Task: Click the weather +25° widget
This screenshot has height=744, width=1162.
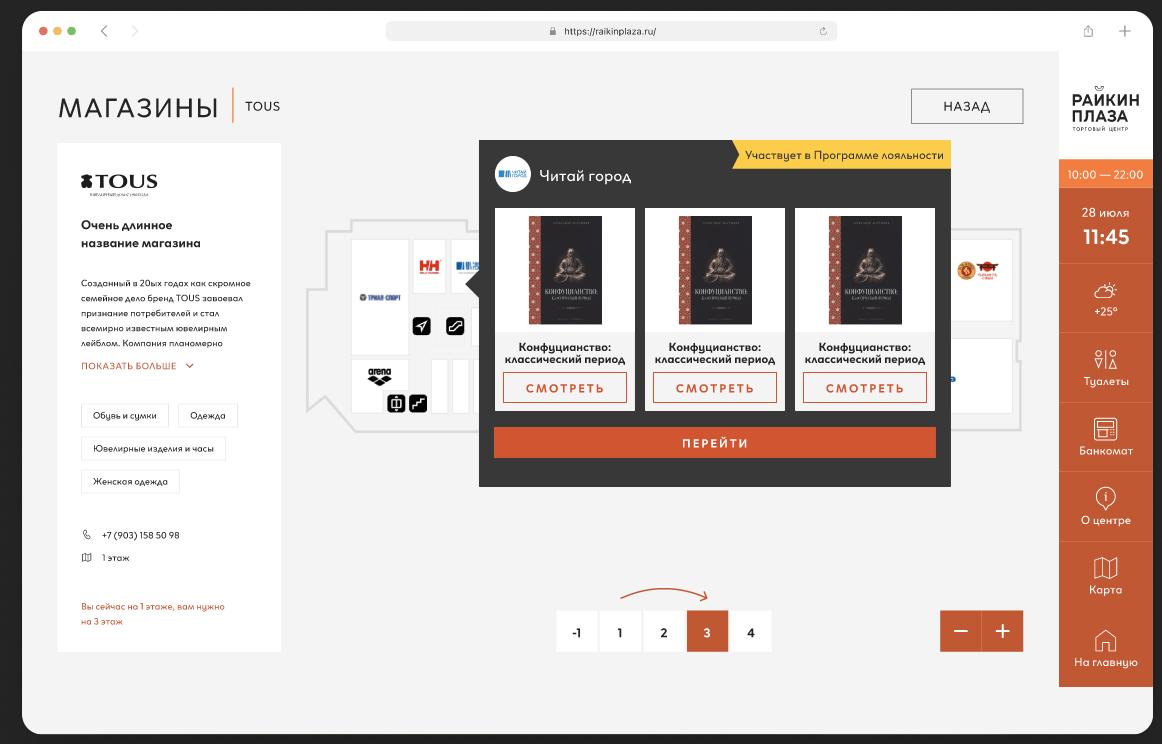Action: (x=1105, y=299)
